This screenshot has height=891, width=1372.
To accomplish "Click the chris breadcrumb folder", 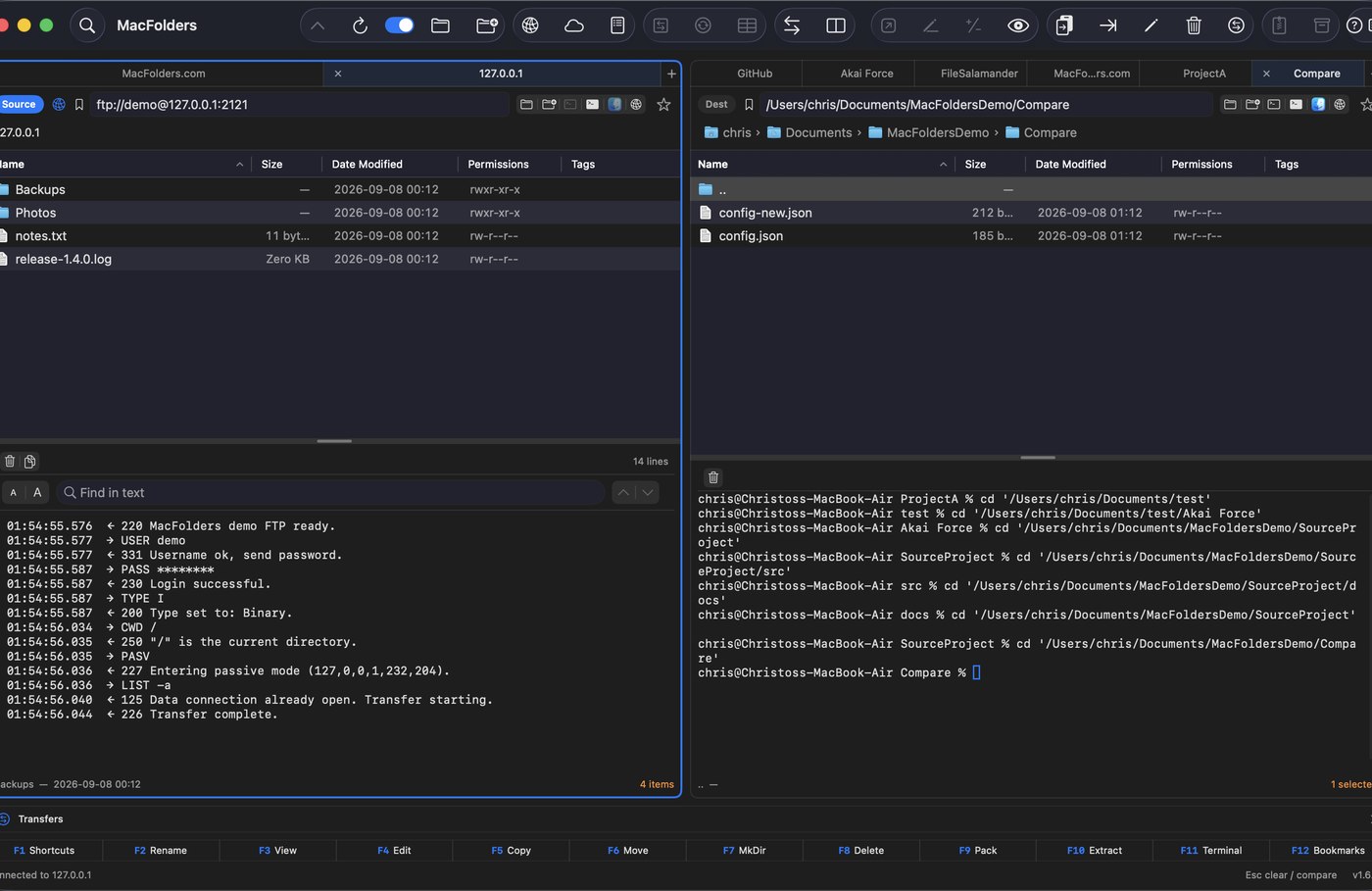I will pos(727,132).
